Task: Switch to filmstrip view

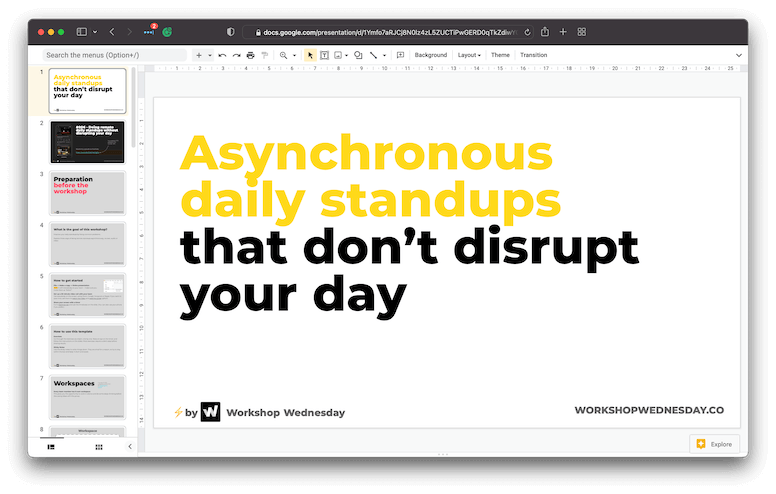Action: pos(51,447)
